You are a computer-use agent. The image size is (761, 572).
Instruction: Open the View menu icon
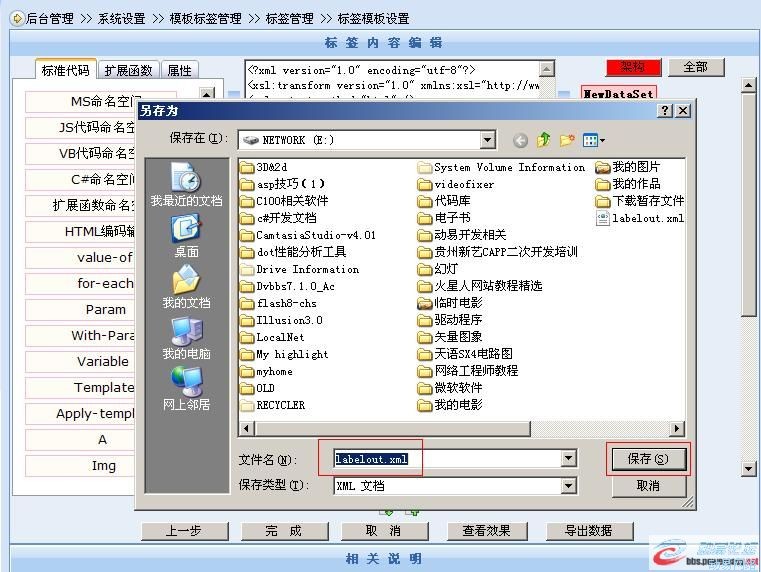point(594,141)
